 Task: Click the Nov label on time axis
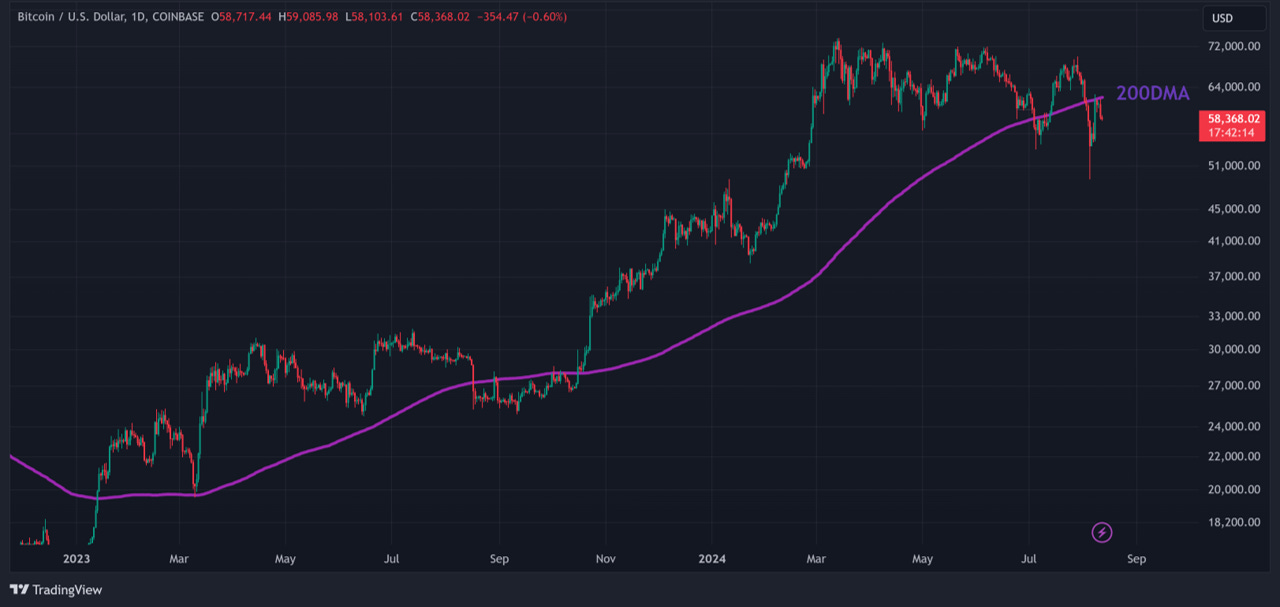pos(605,560)
